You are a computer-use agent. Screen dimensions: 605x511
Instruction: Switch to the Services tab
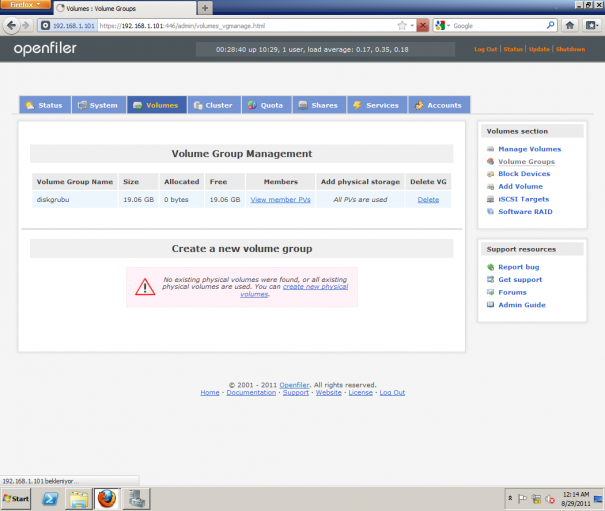(x=377, y=105)
